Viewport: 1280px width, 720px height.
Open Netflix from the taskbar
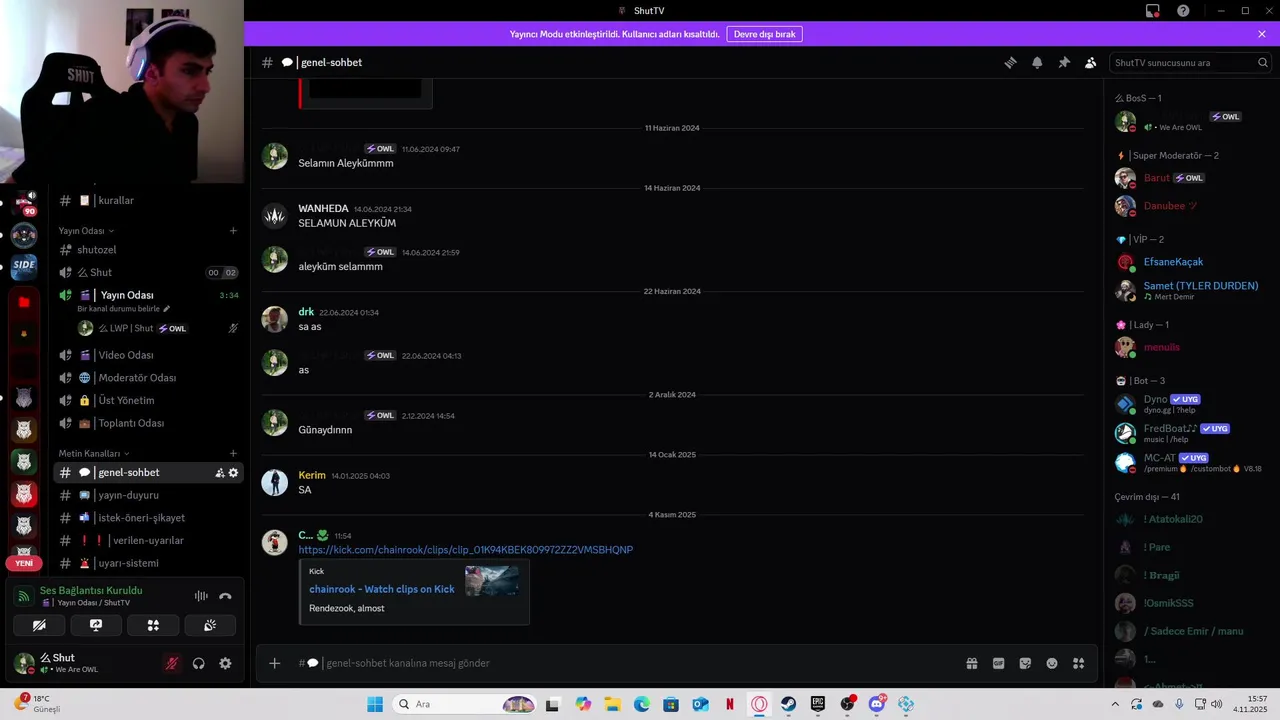click(730, 704)
